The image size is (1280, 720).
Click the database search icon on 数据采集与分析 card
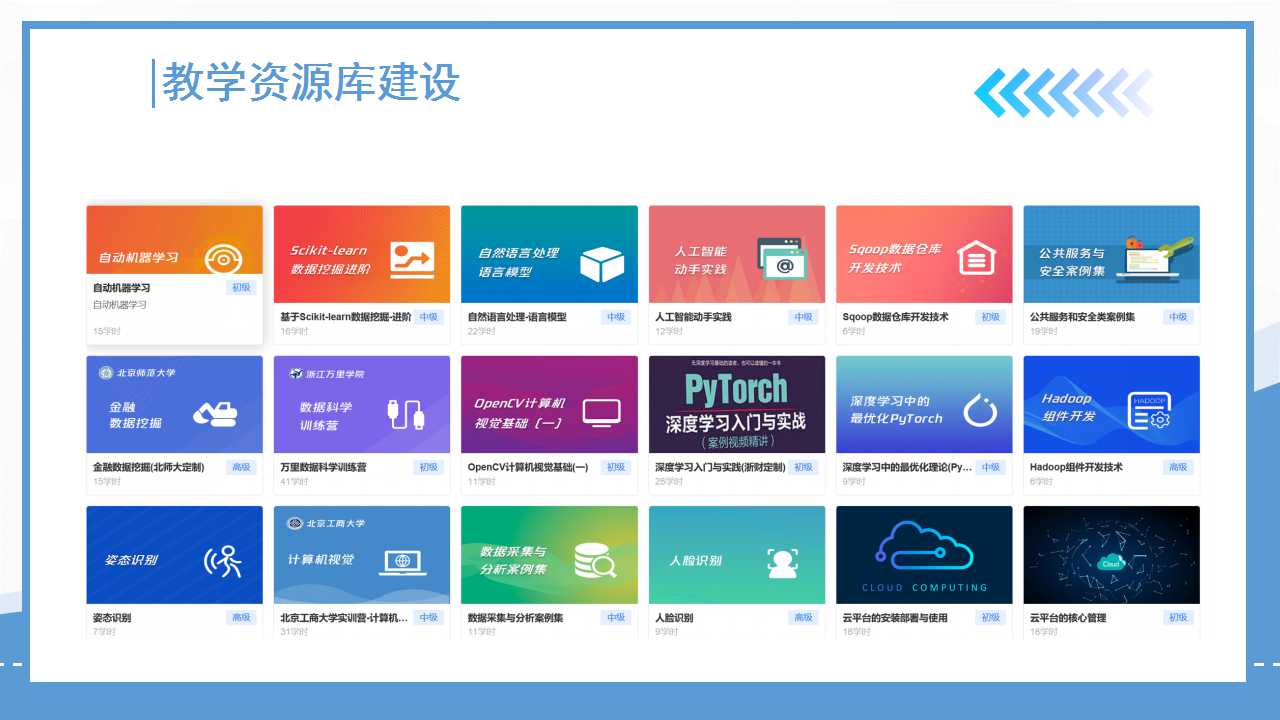595,562
